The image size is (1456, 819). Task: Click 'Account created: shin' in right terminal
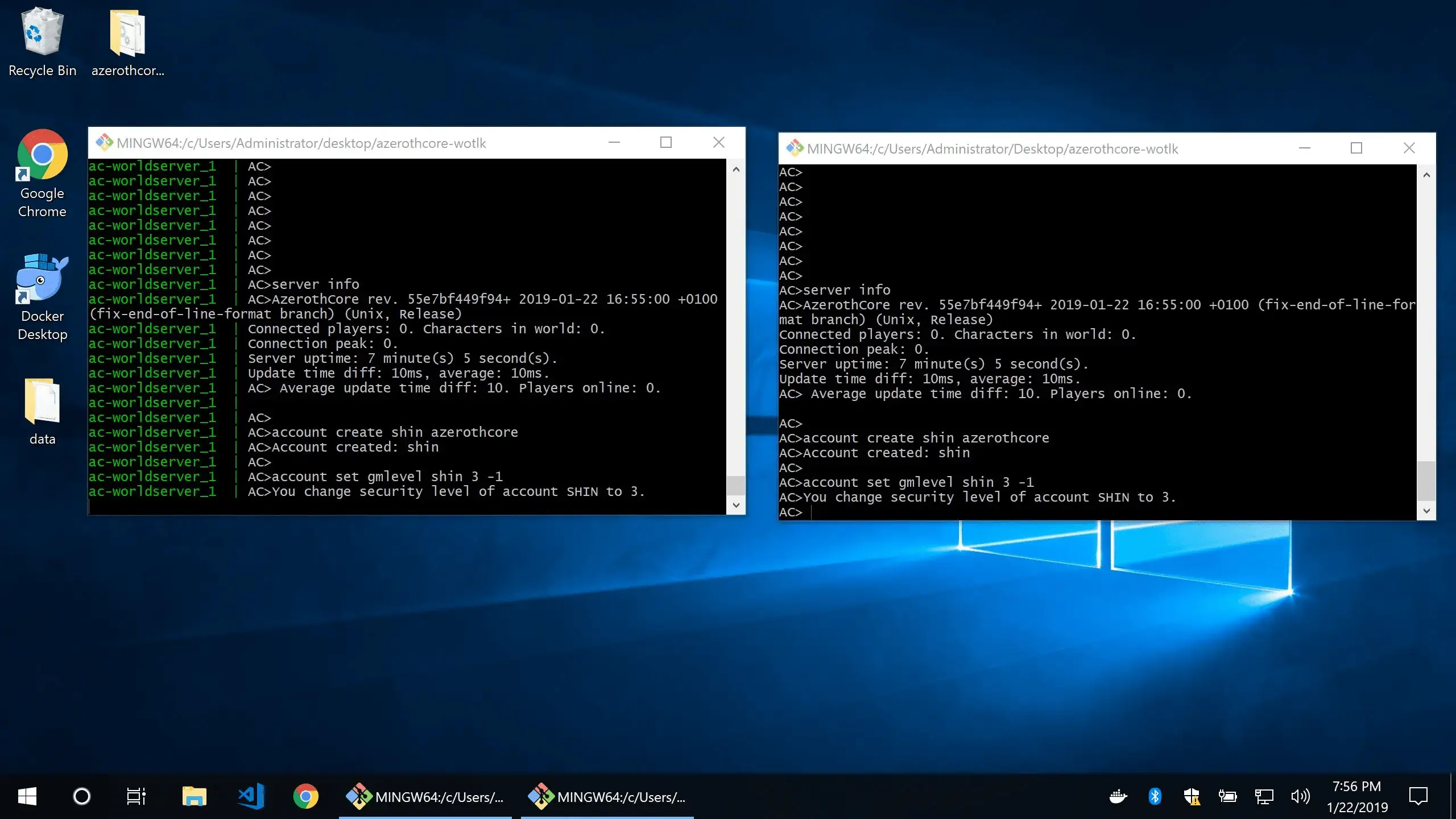886,453
